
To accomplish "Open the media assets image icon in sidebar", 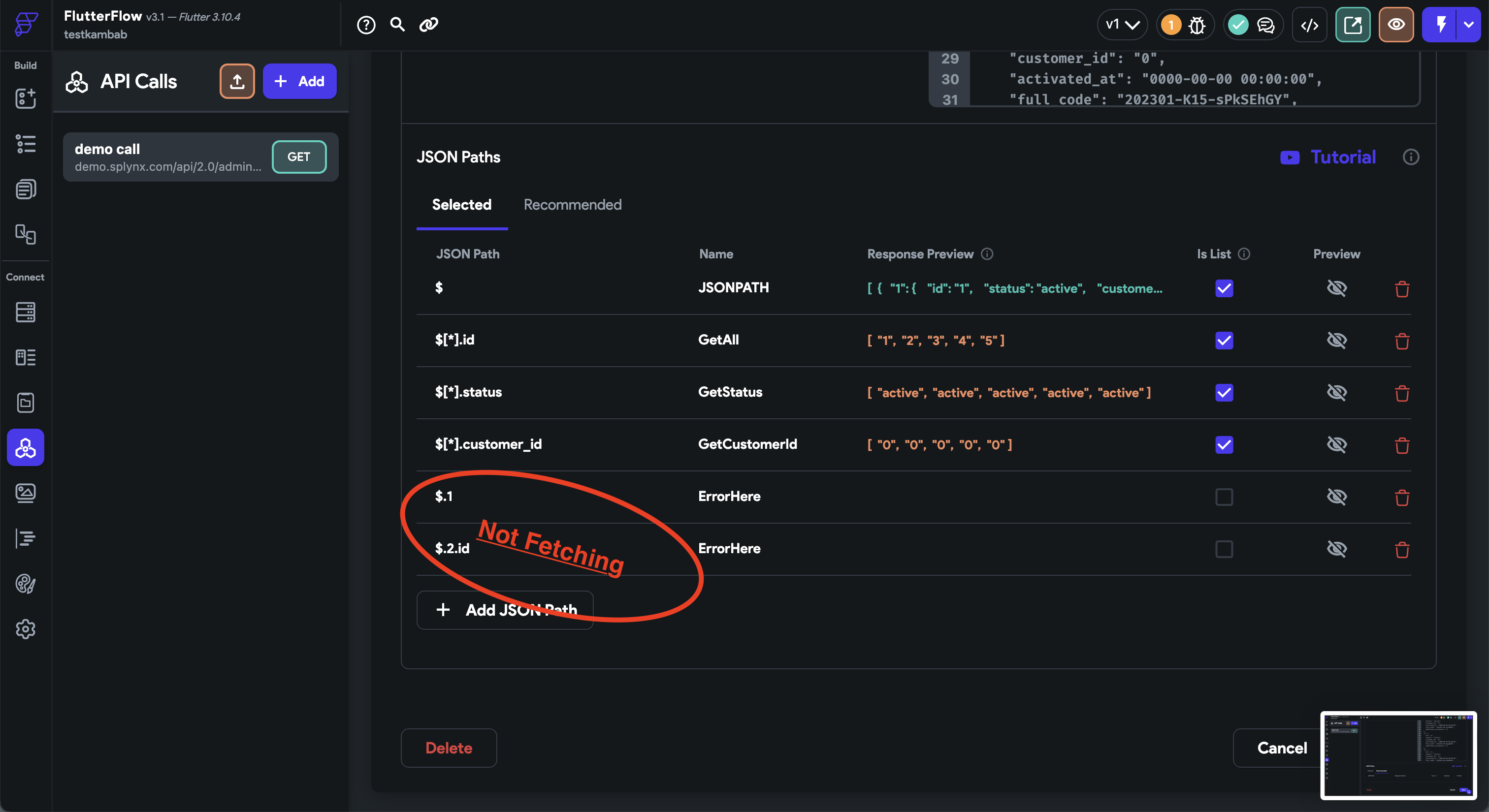I will tap(26, 493).
